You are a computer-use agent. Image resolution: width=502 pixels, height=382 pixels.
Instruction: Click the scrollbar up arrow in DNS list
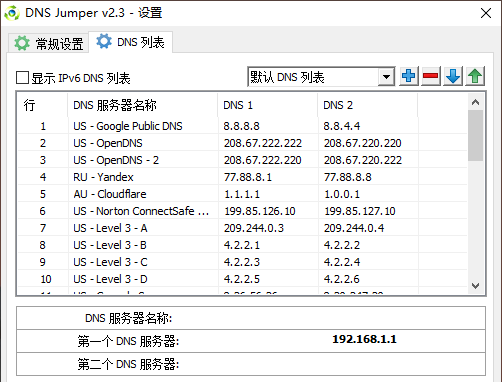tap(476, 102)
